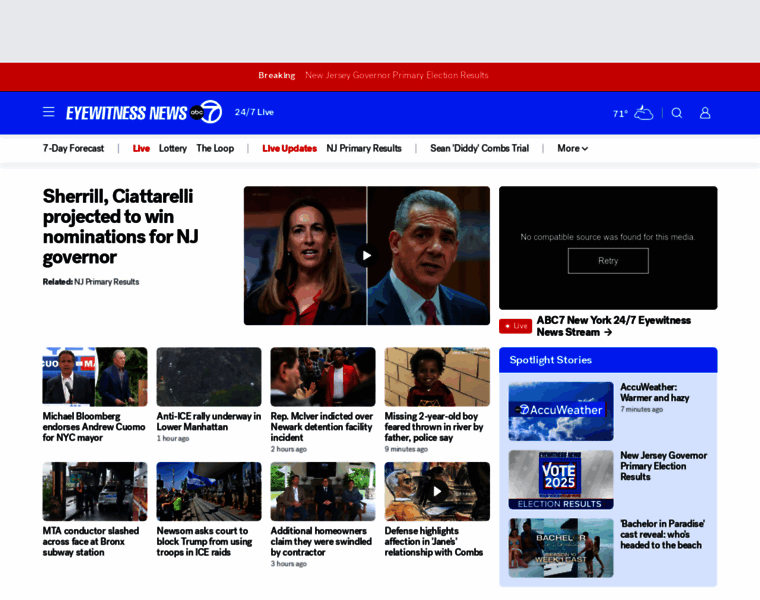Viewport: 760px width, 600px height.
Task: Select Live Updates in navigation
Action: pos(289,148)
